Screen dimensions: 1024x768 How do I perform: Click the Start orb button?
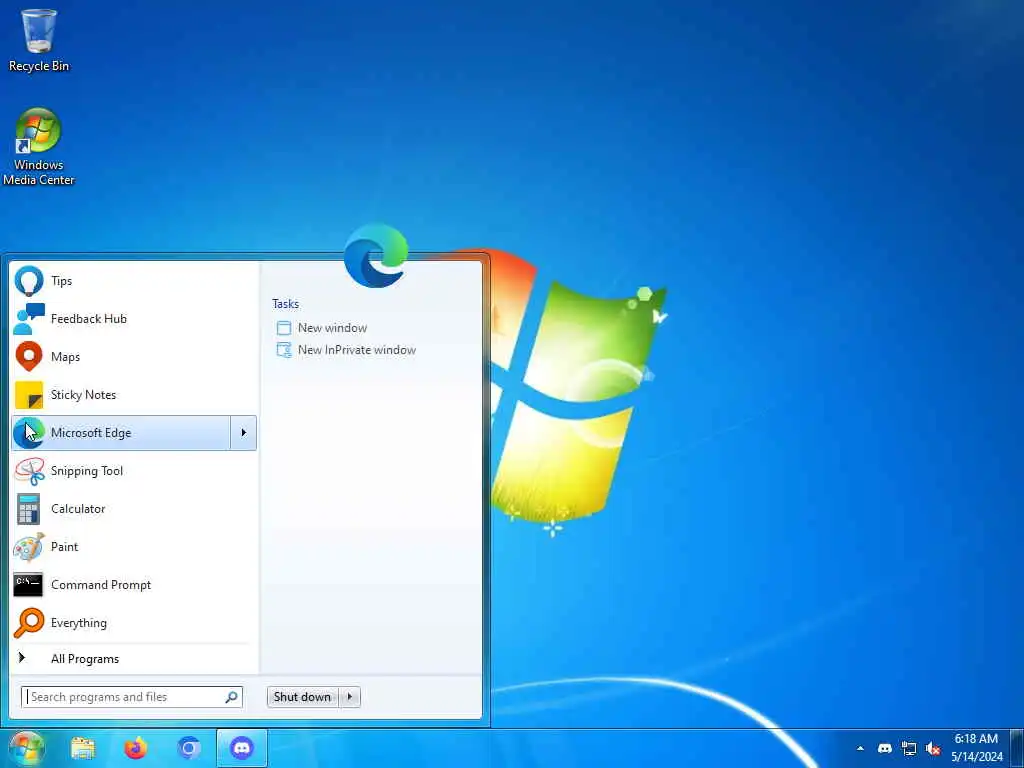tap(26, 748)
